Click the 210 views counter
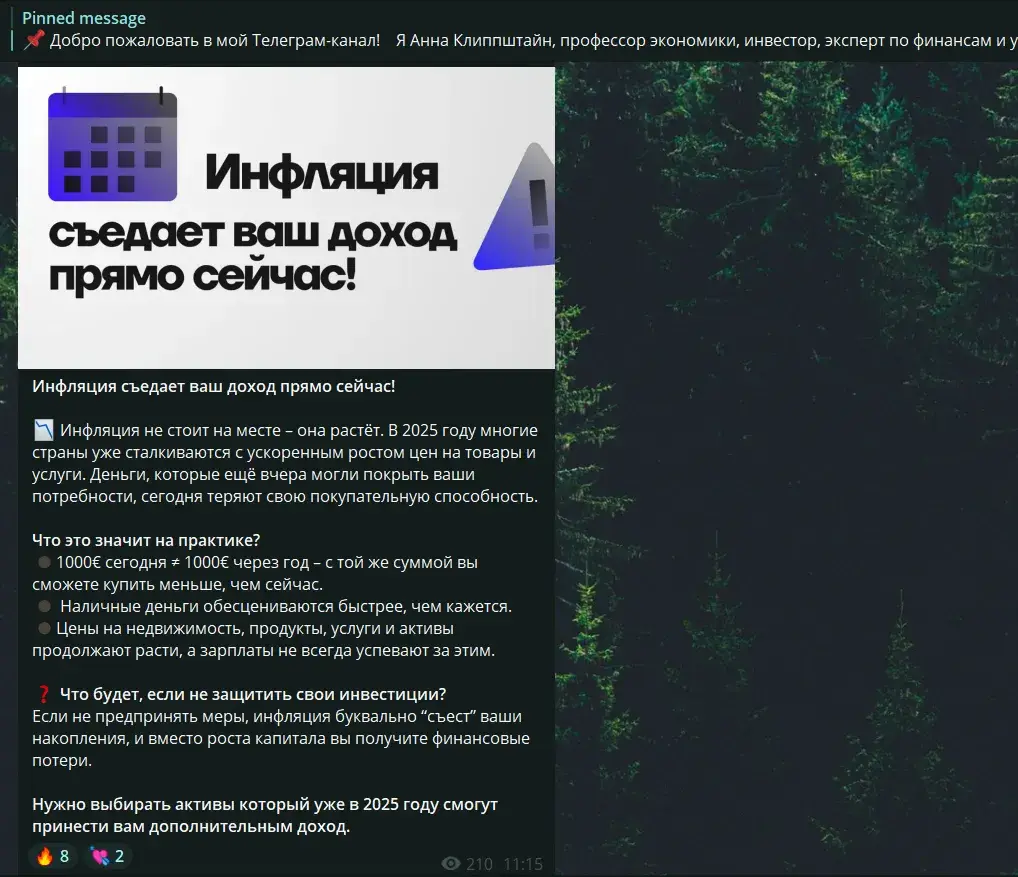This screenshot has width=1018, height=877. [x=479, y=864]
